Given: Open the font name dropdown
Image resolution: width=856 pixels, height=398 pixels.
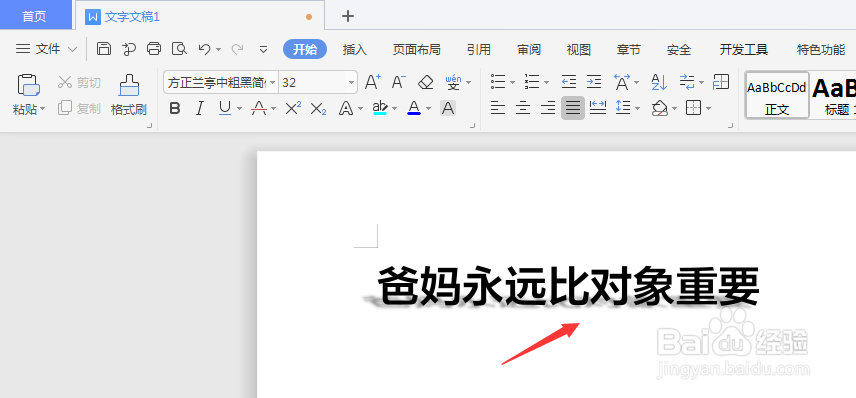Looking at the screenshot, I should point(272,82).
